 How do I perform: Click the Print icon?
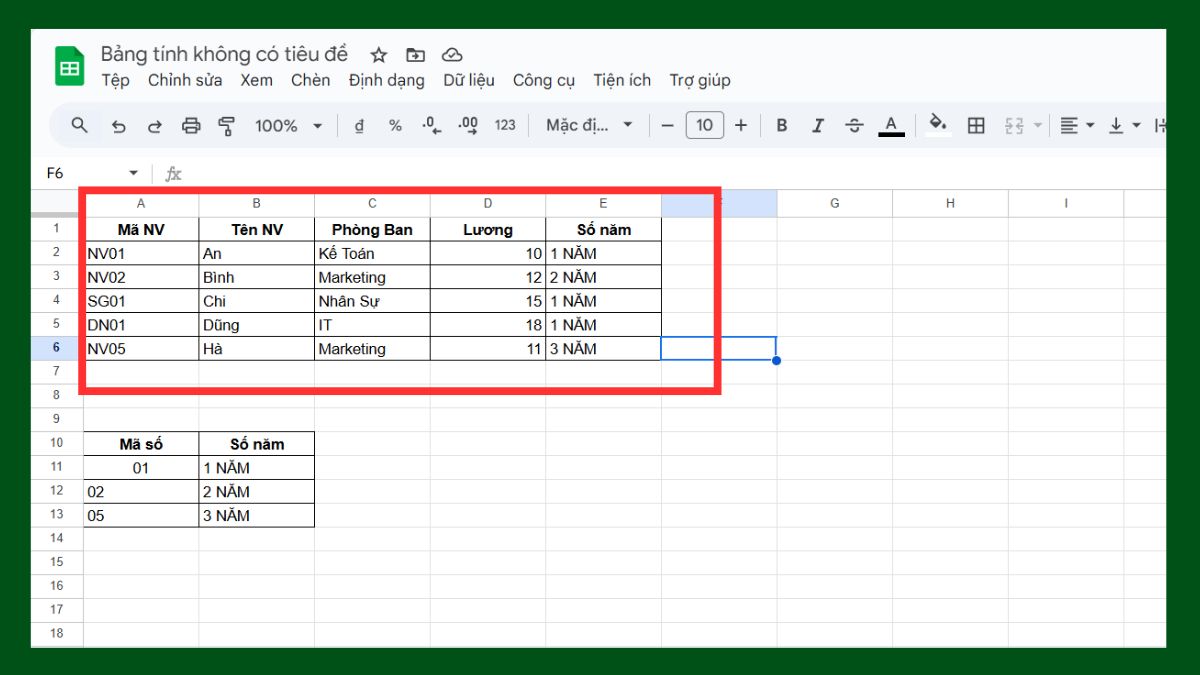tap(189, 125)
